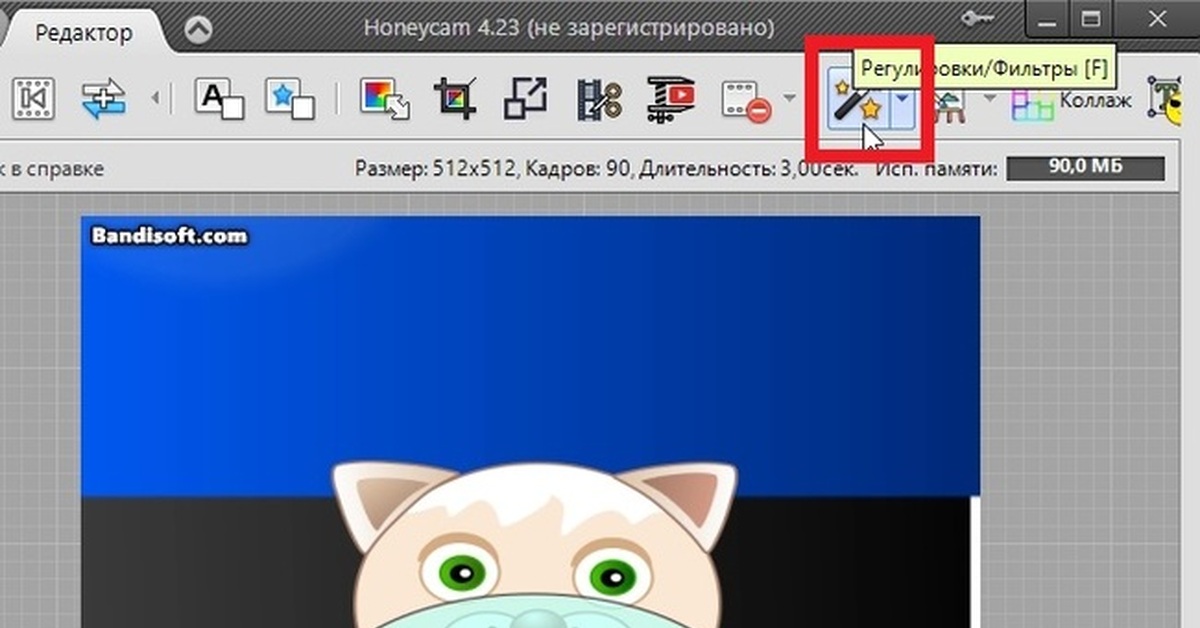The width and height of the screenshot is (1200, 628).
Task: Insert image sticker with star icon
Action: pos(290,99)
